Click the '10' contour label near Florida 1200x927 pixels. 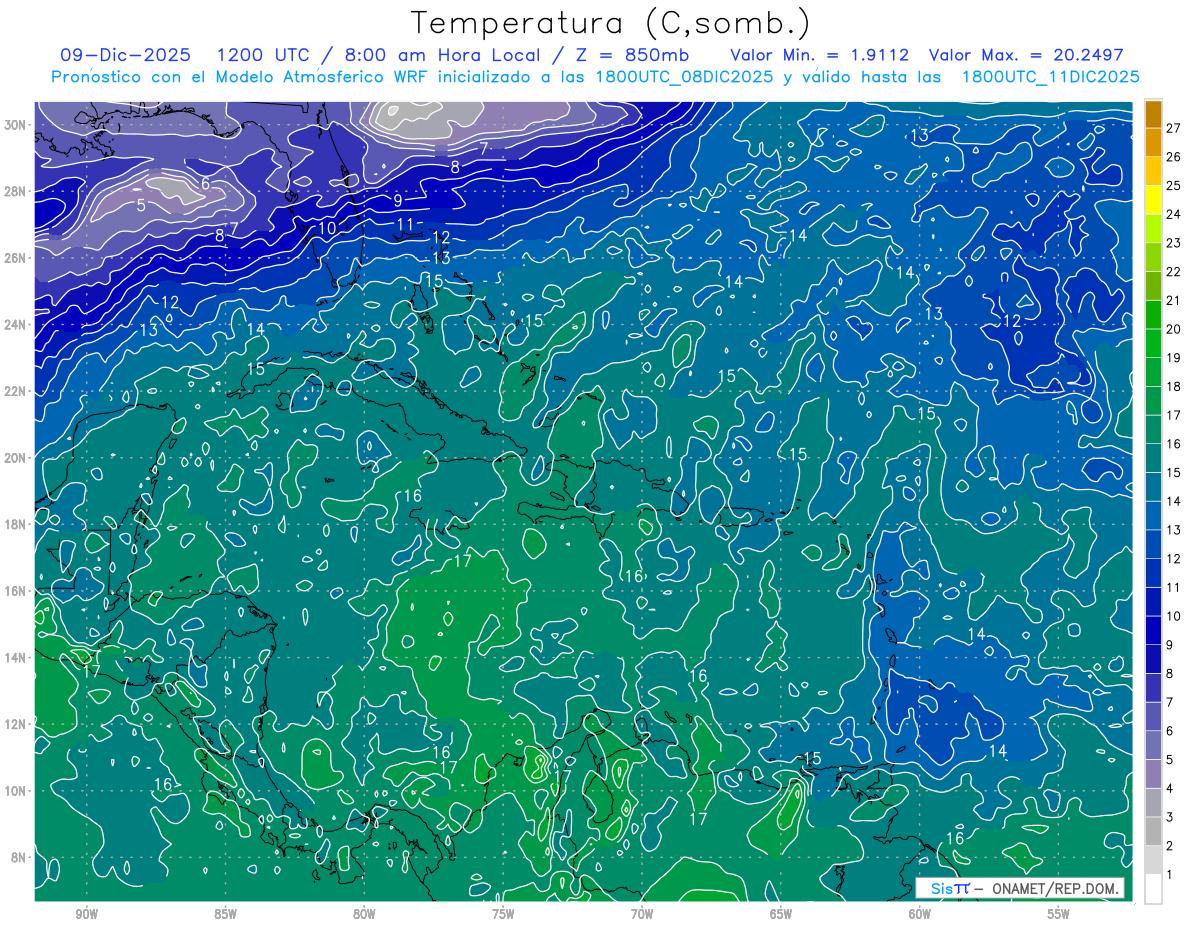[327, 228]
